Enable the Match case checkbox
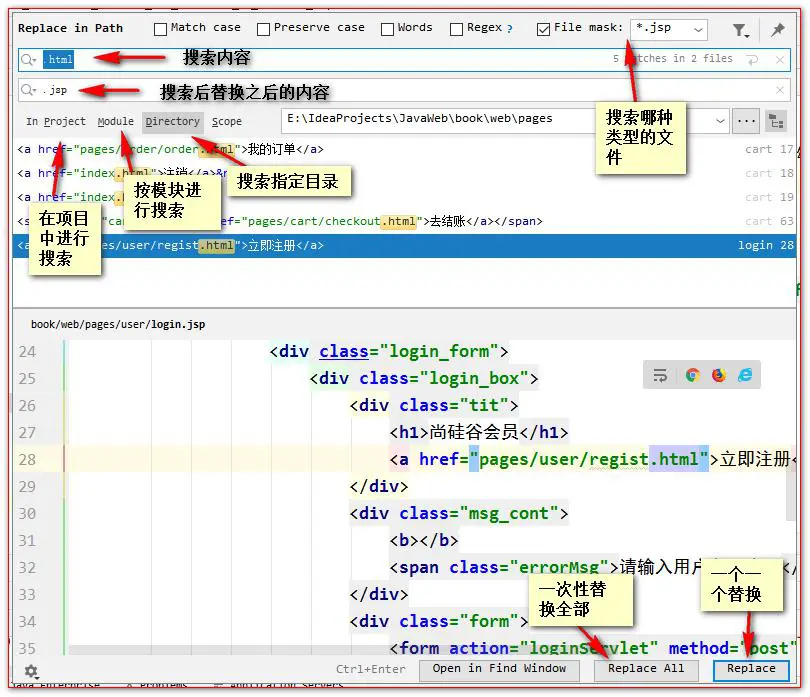The height and width of the screenshot is (697, 810). pos(161,29)
